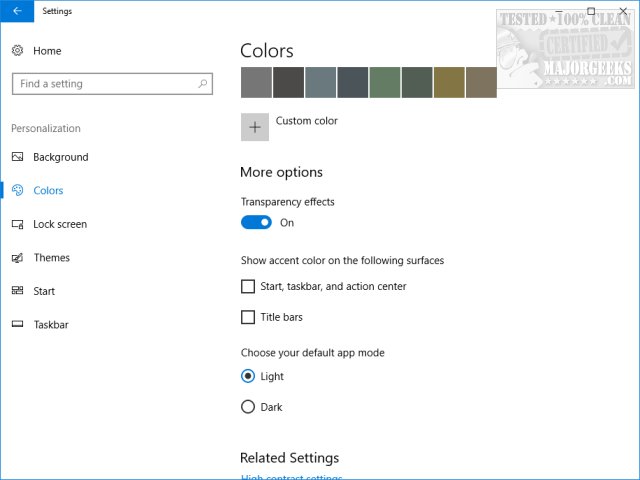Select the Start icon in sidebar
The width and height of the screenshot is (640, 480).
18,291
